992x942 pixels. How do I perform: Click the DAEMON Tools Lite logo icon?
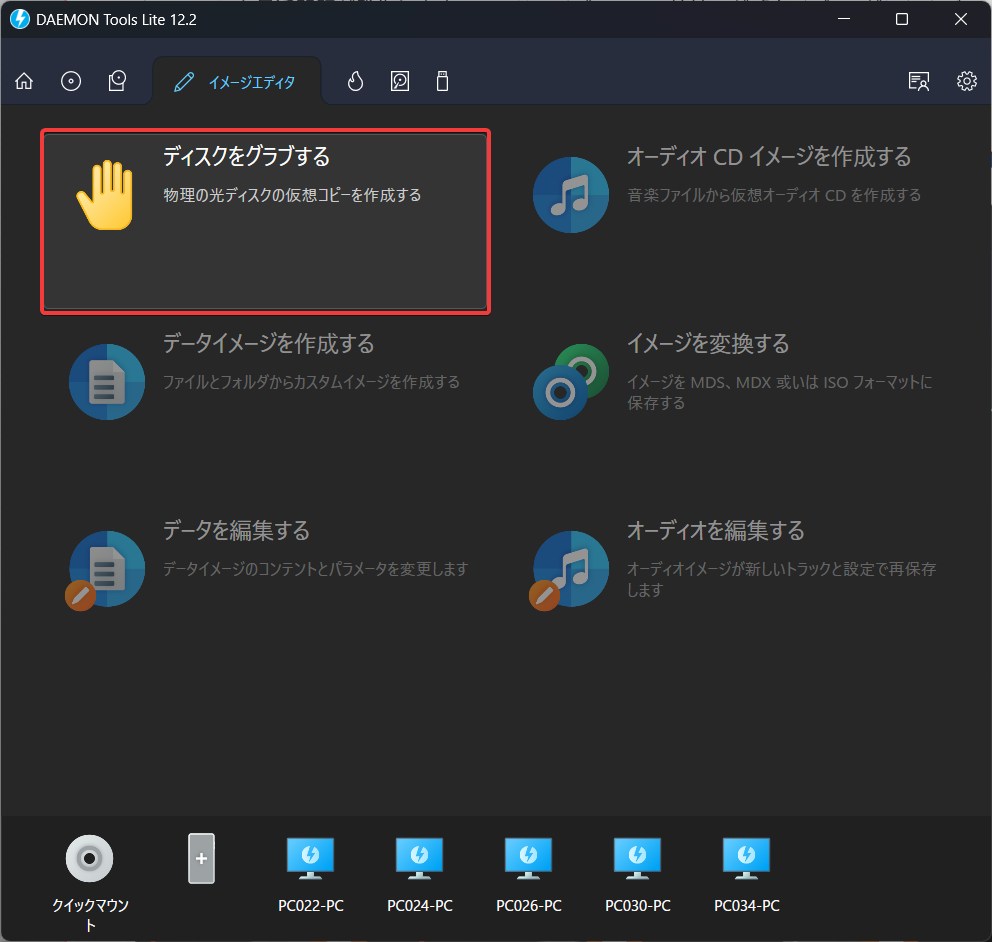(20, 19)
